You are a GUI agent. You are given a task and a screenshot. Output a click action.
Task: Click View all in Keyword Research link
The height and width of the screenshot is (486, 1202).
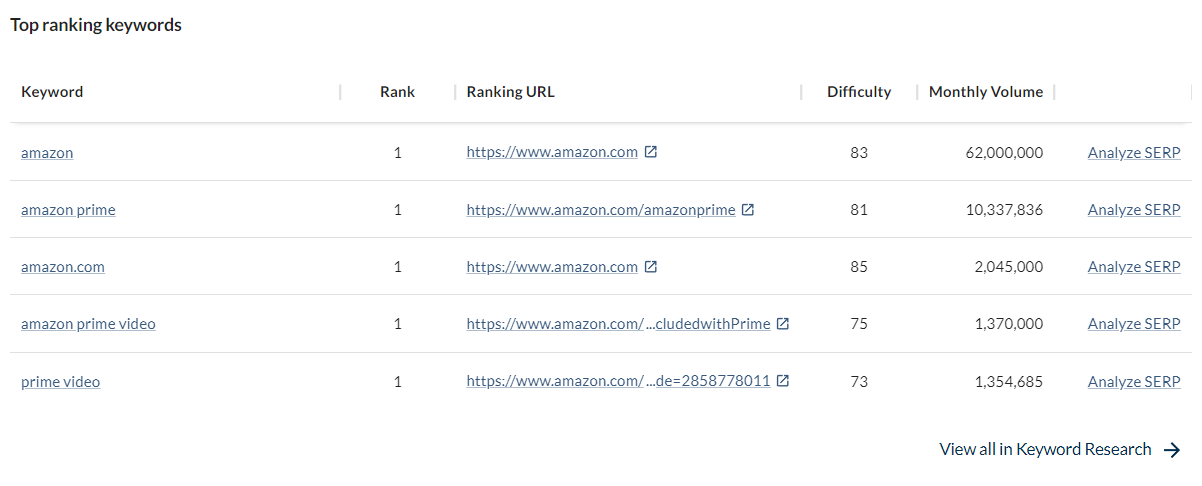1045,450
